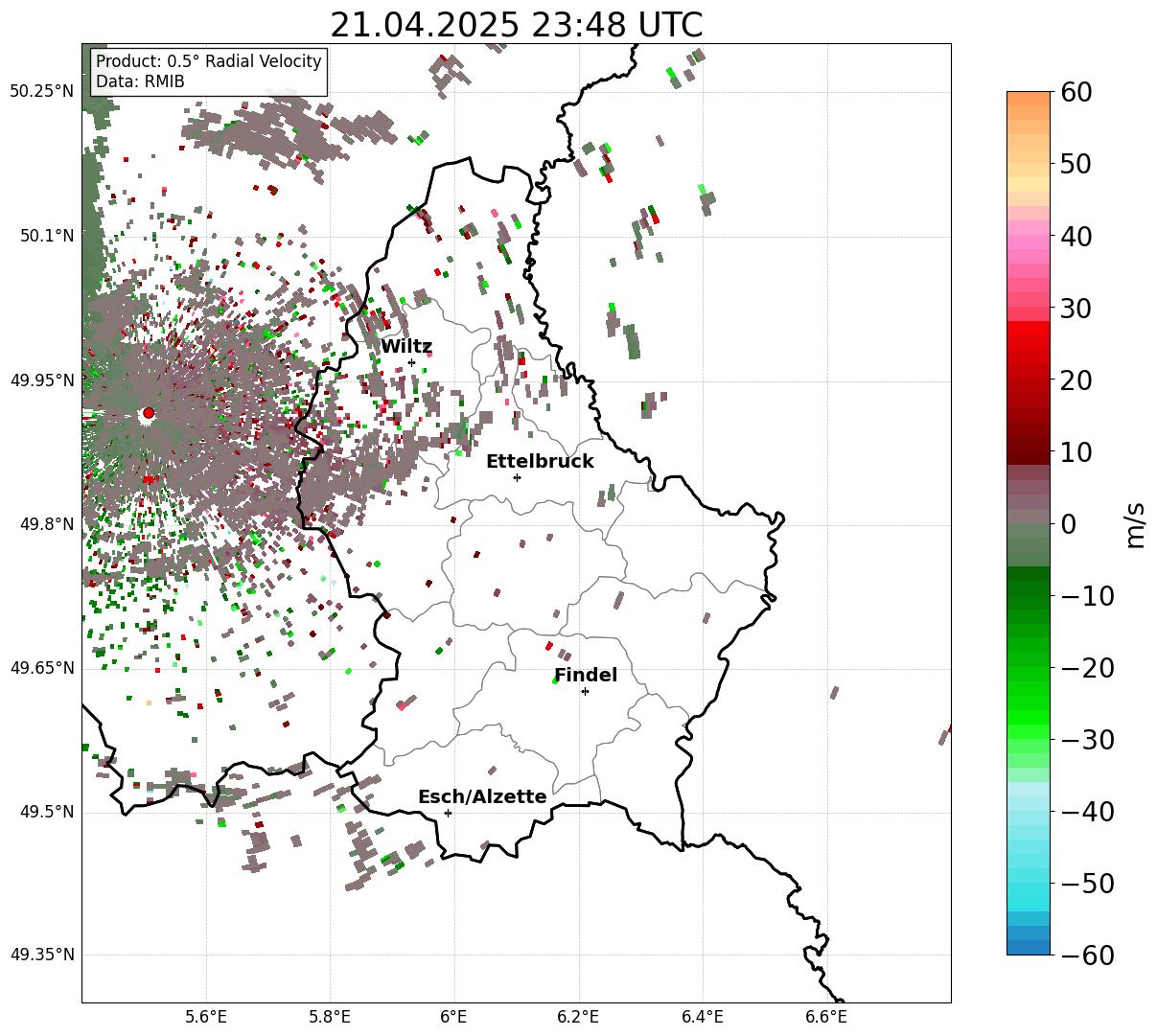This screenshot has height=1036, width=1157.
Task: Click the 49.95°N latitude label
Action: click(41, 380)
